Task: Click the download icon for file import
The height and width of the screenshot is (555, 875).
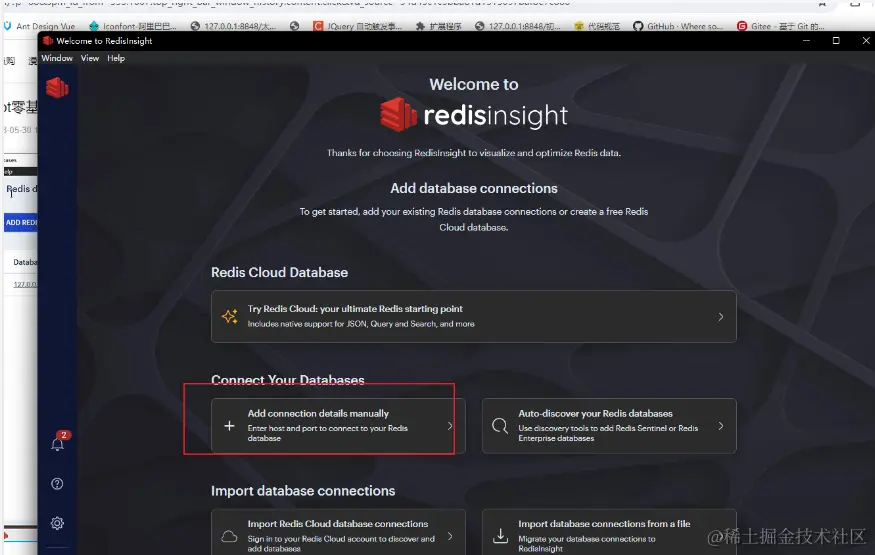Action: [x=500, y=536]
